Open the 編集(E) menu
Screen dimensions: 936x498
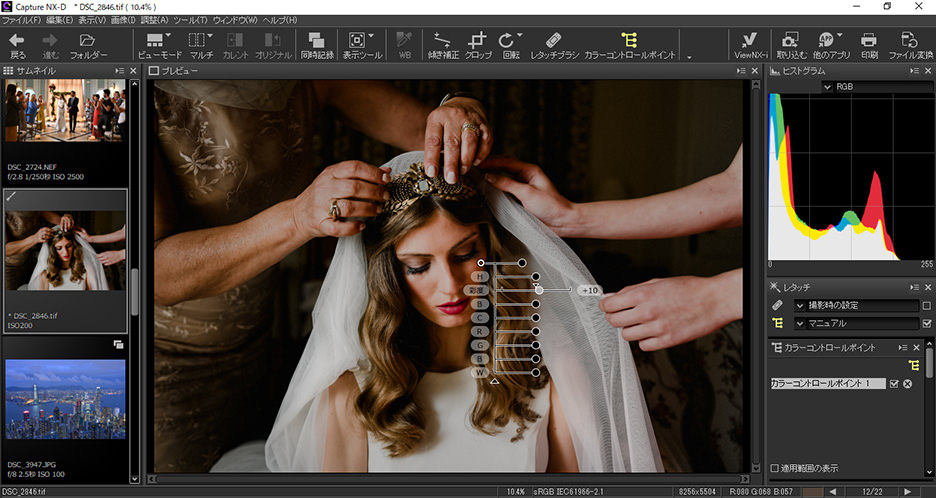pyautogui.click(x=60, y=20)
